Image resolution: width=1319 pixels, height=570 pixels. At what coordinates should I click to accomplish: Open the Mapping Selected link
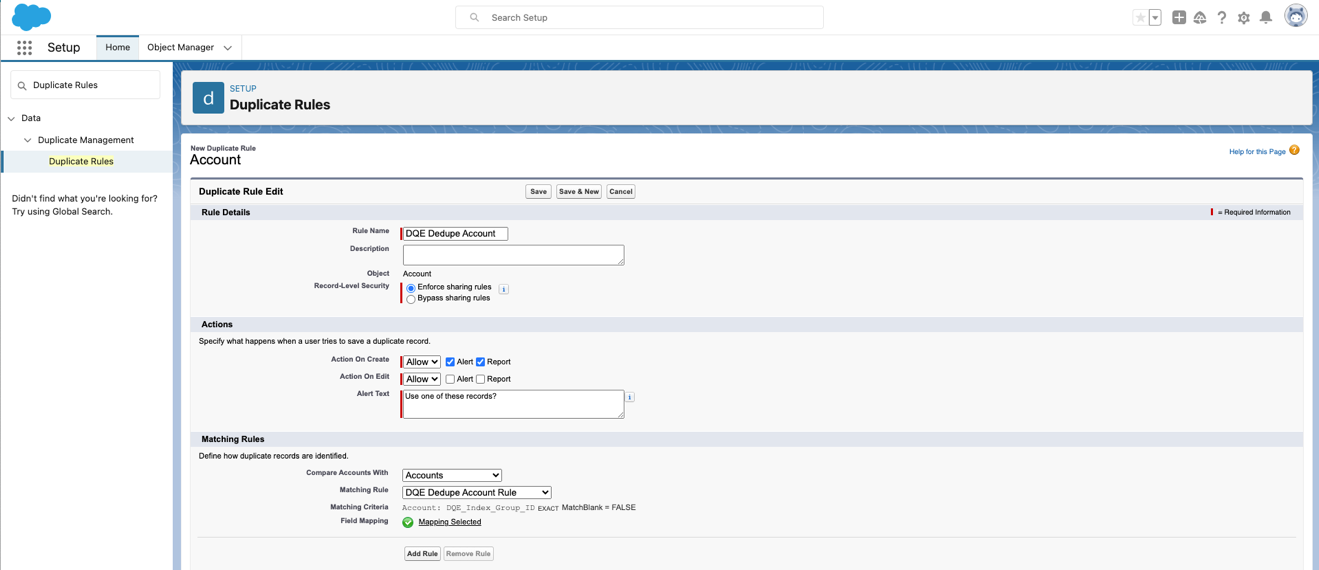click(450, 522)
